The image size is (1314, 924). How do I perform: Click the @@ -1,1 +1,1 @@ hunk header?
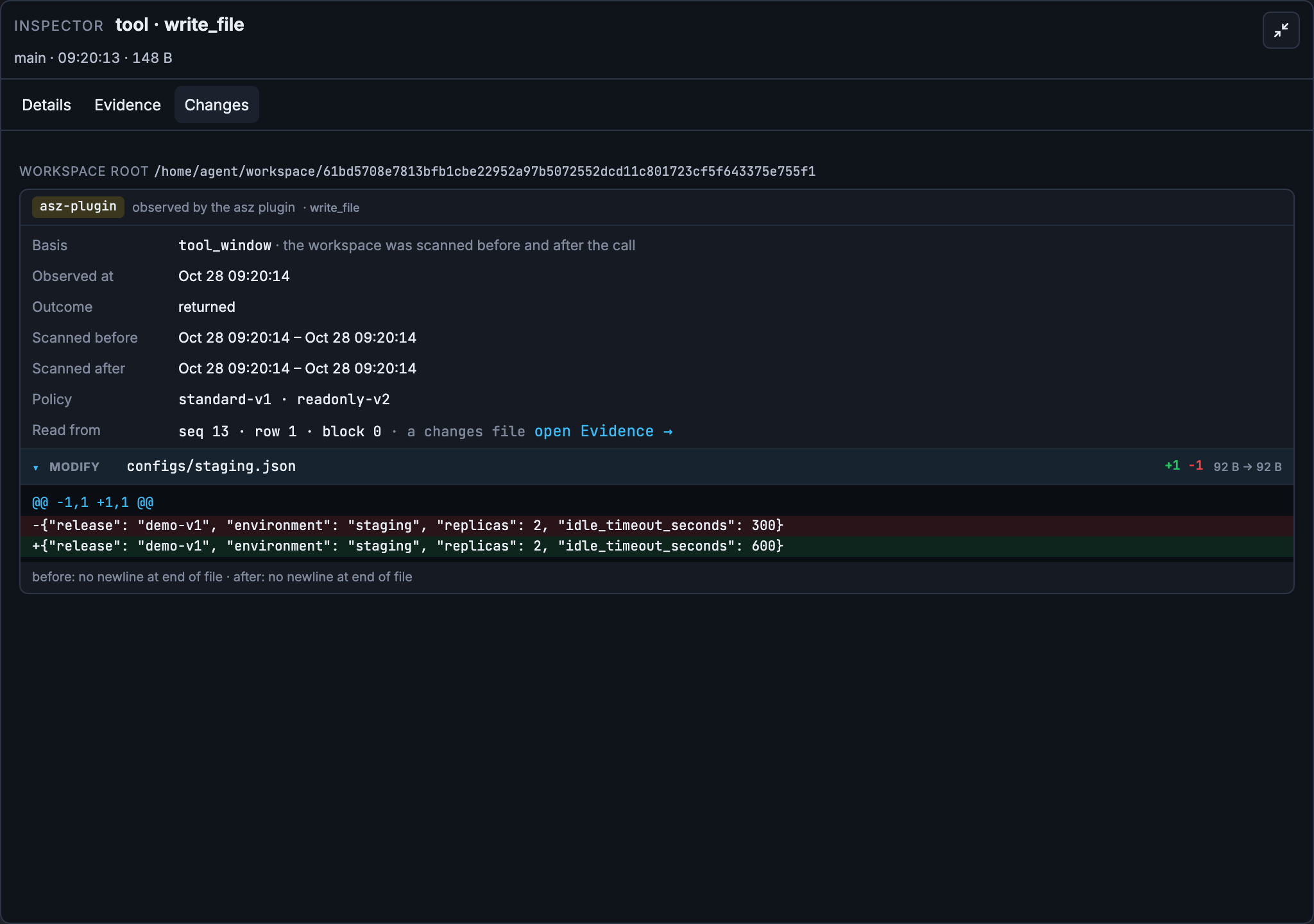point(92,502)
